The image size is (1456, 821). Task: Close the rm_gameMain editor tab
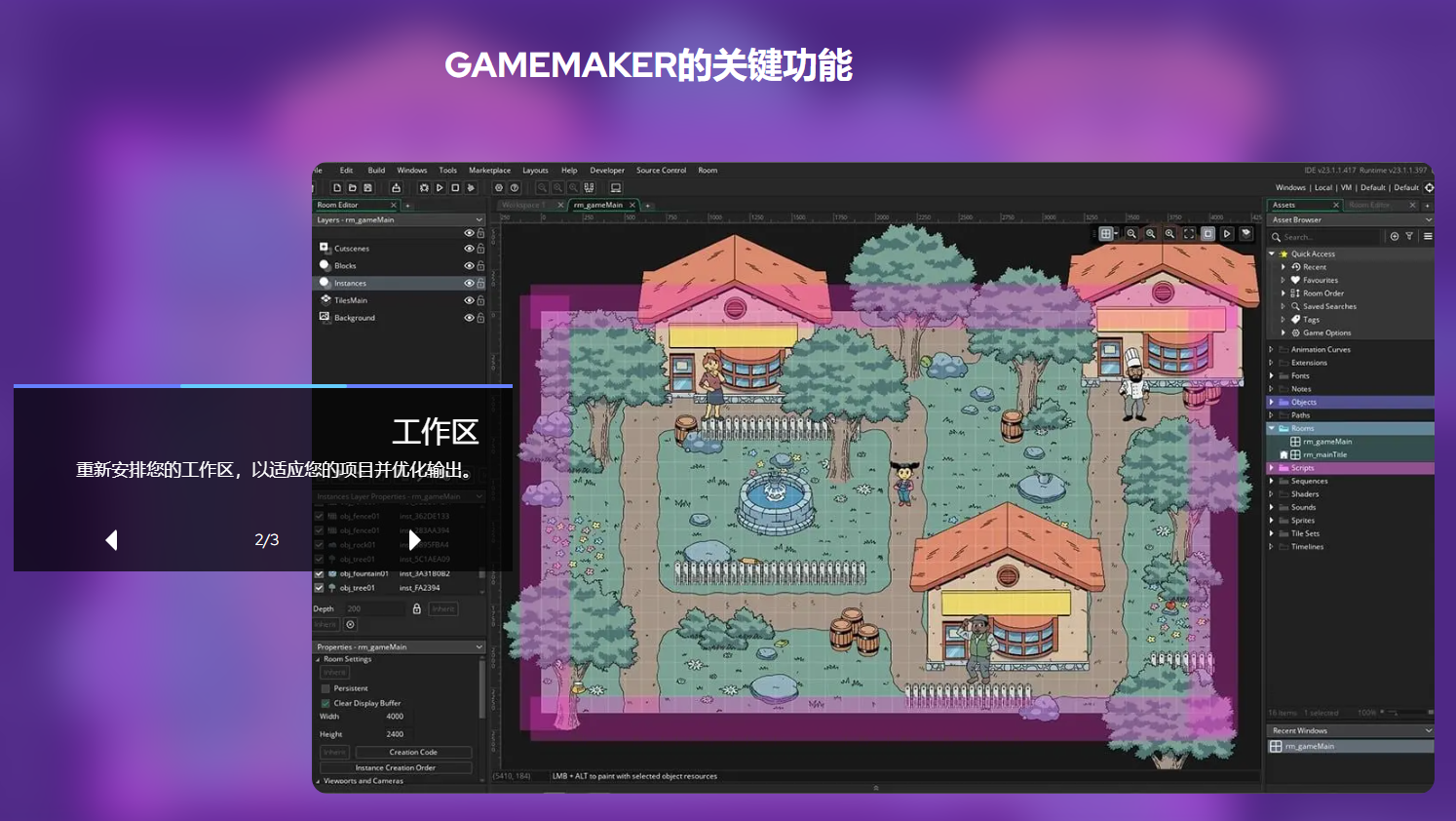[632, 205]
